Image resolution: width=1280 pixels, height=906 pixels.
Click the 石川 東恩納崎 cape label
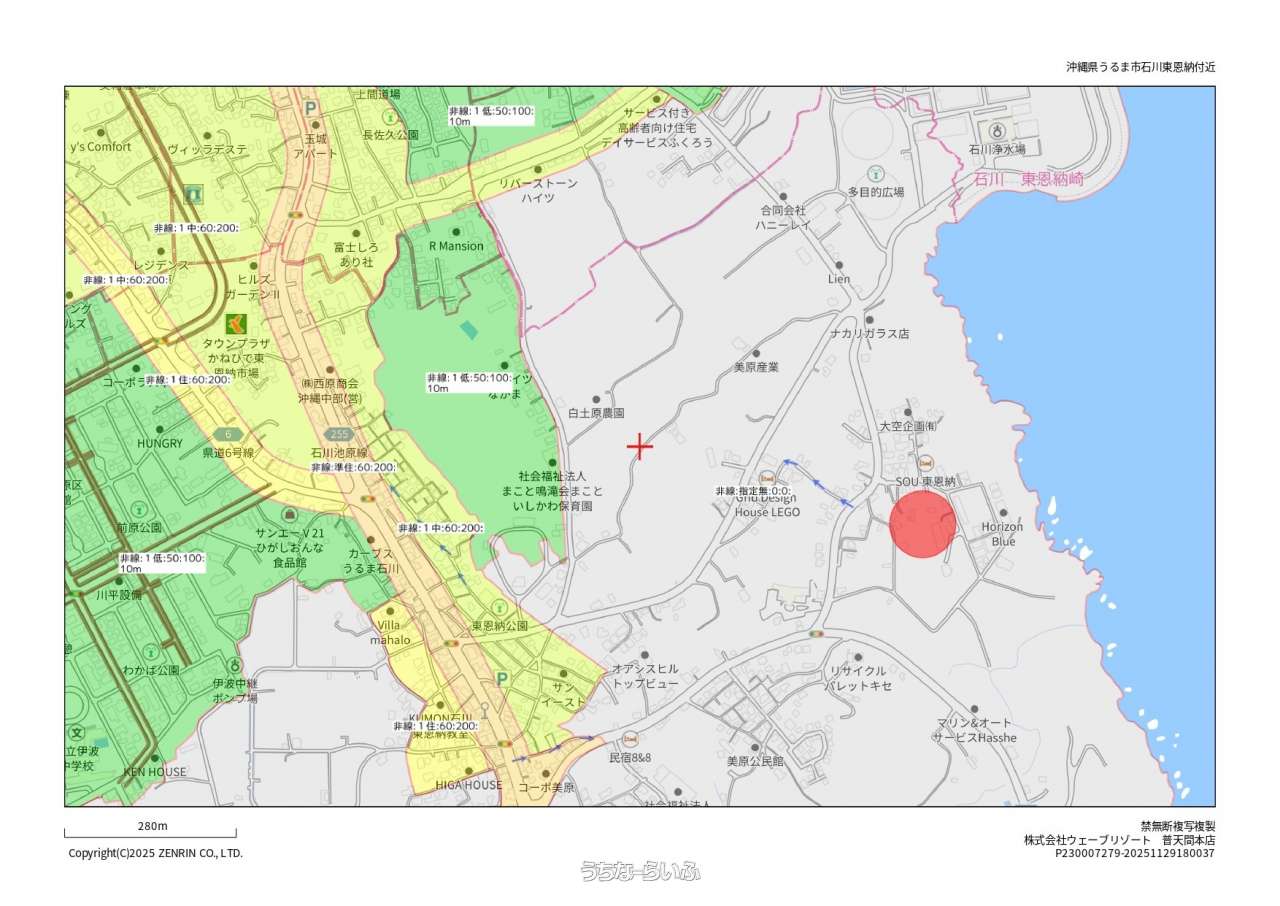1028,180
